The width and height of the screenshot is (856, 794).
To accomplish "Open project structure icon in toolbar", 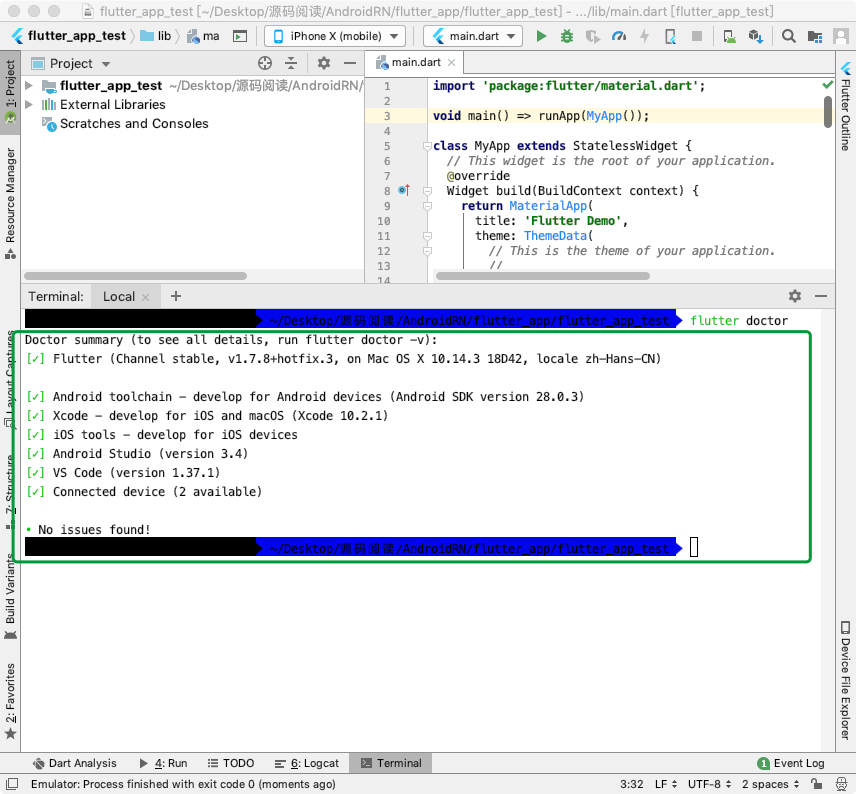I will pos(815,36).
